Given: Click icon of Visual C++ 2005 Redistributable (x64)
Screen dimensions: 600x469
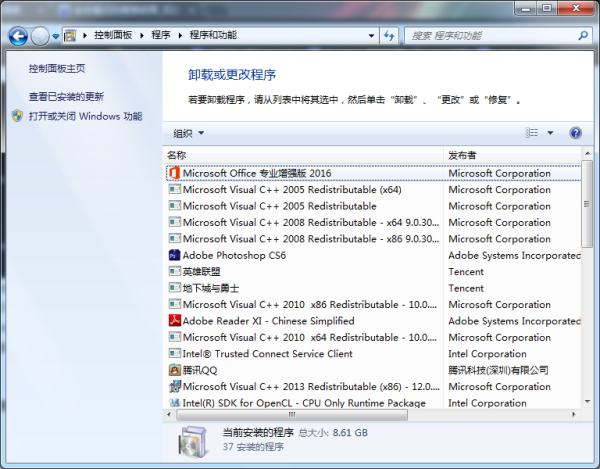Looking at the screenshot, I should (x=174, y=189).
